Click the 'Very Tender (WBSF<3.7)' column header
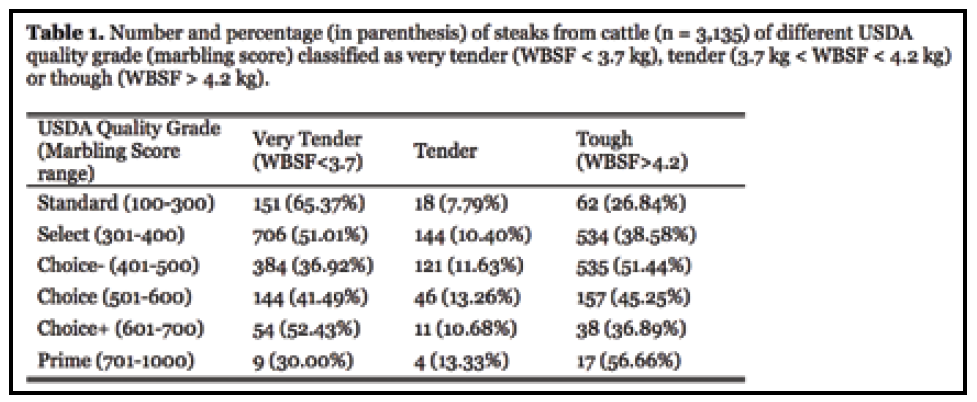Image resolution: width=977 pixels, height=402 pixels. pyautogui.click(x=306, y=151)
